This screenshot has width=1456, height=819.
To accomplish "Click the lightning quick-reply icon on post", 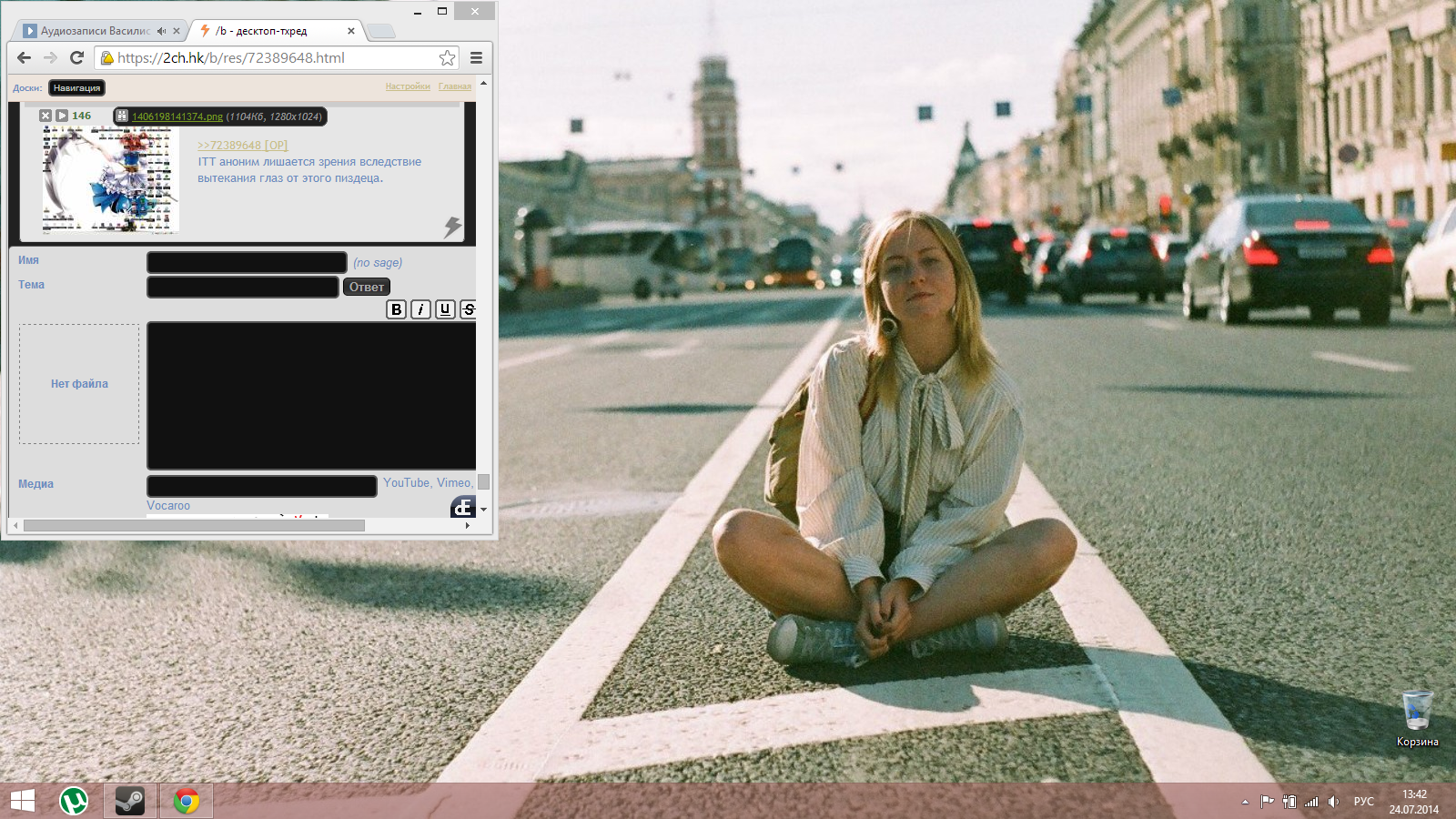I will click(452, 227).
